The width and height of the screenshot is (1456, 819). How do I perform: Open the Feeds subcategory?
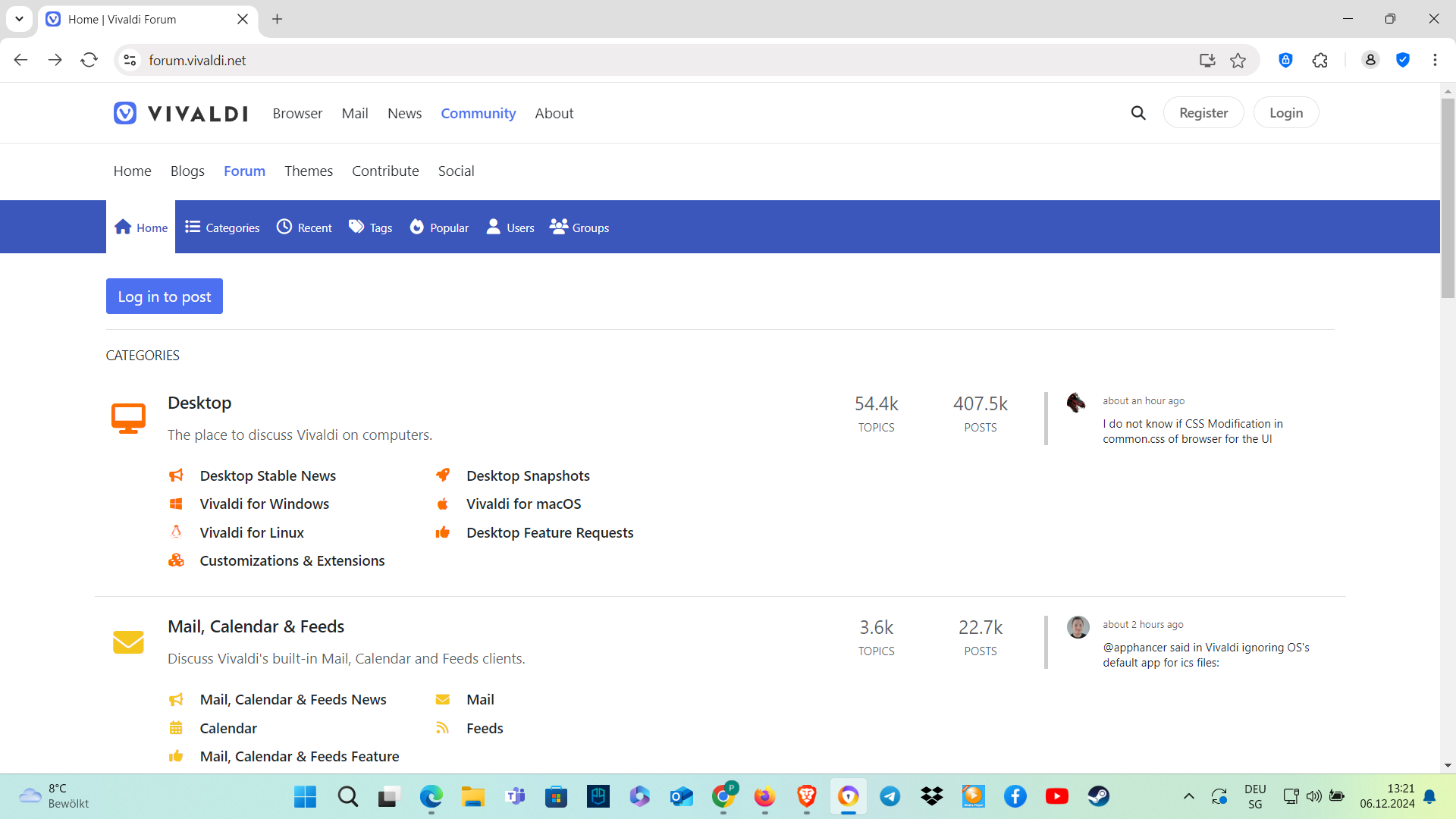(x=485, y=728)
